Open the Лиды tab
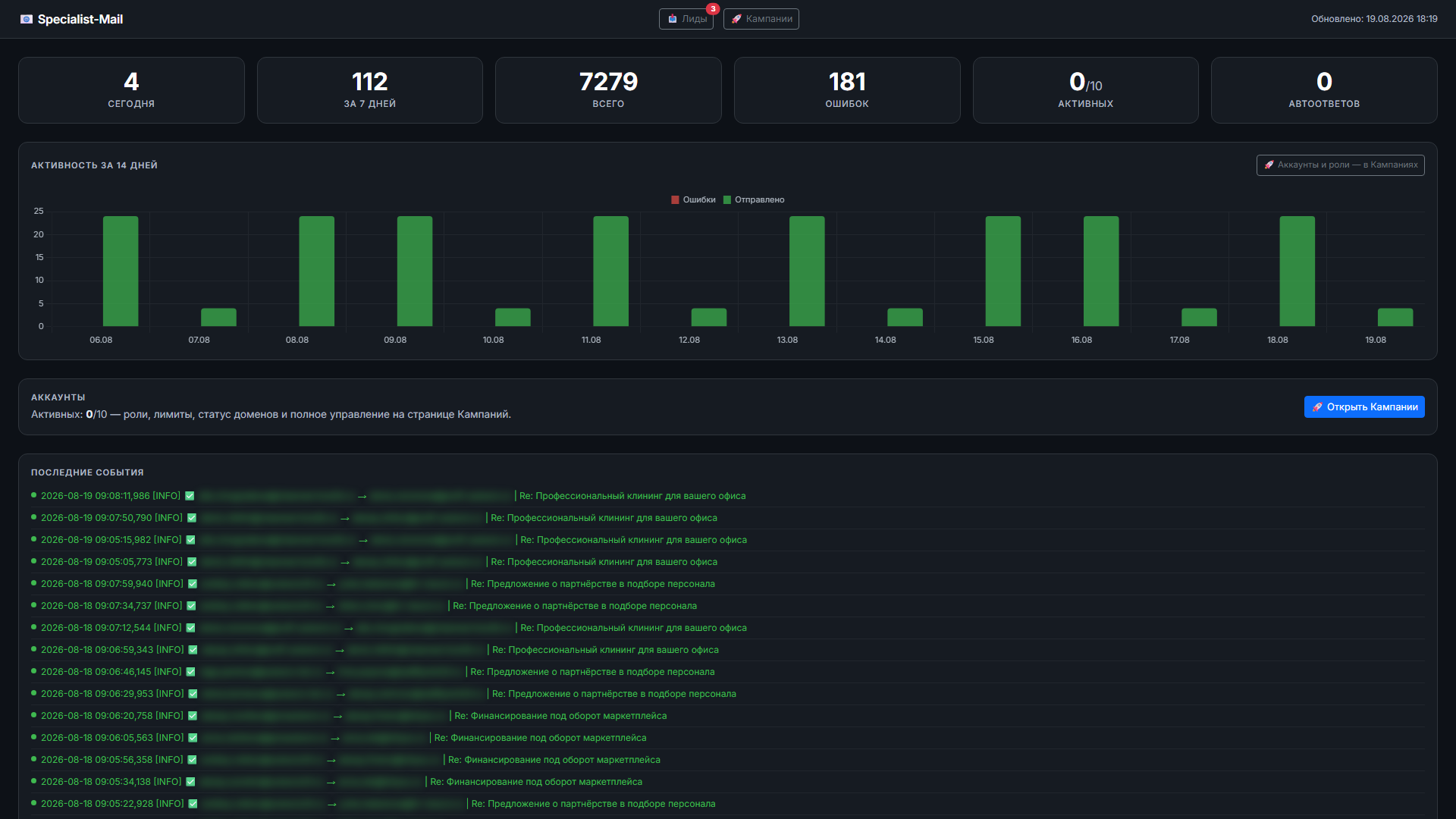The width and height of the screenshot is (1456, 819). (x=686, y=19)
